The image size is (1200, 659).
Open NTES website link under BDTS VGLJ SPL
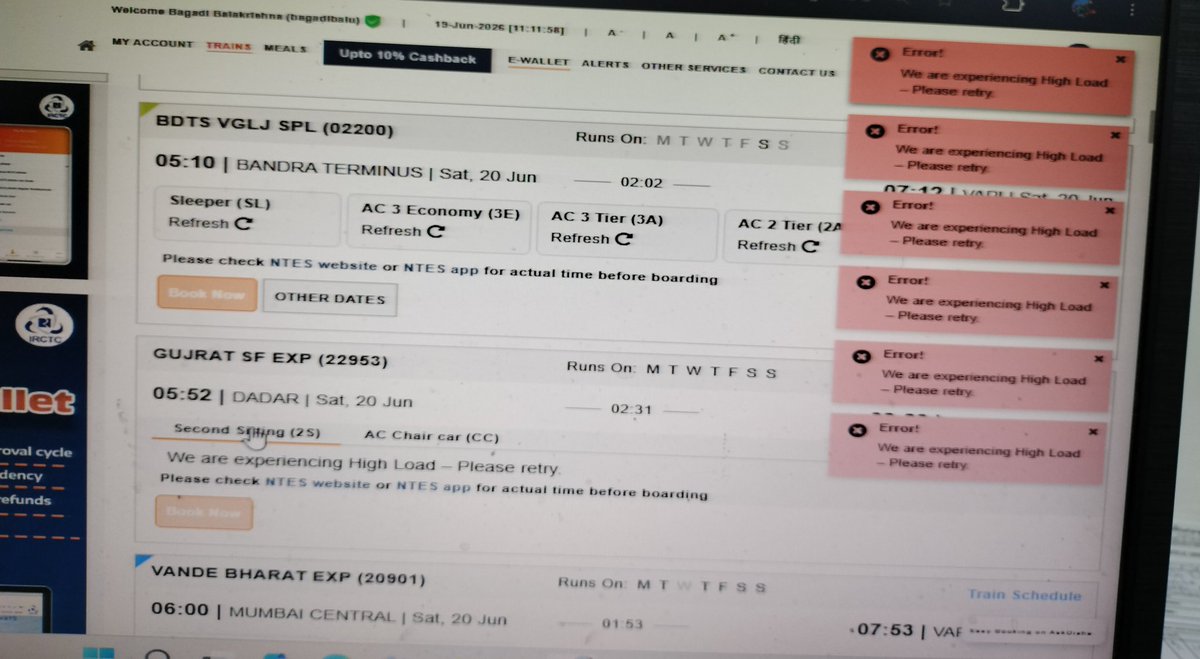pos(324,265)
